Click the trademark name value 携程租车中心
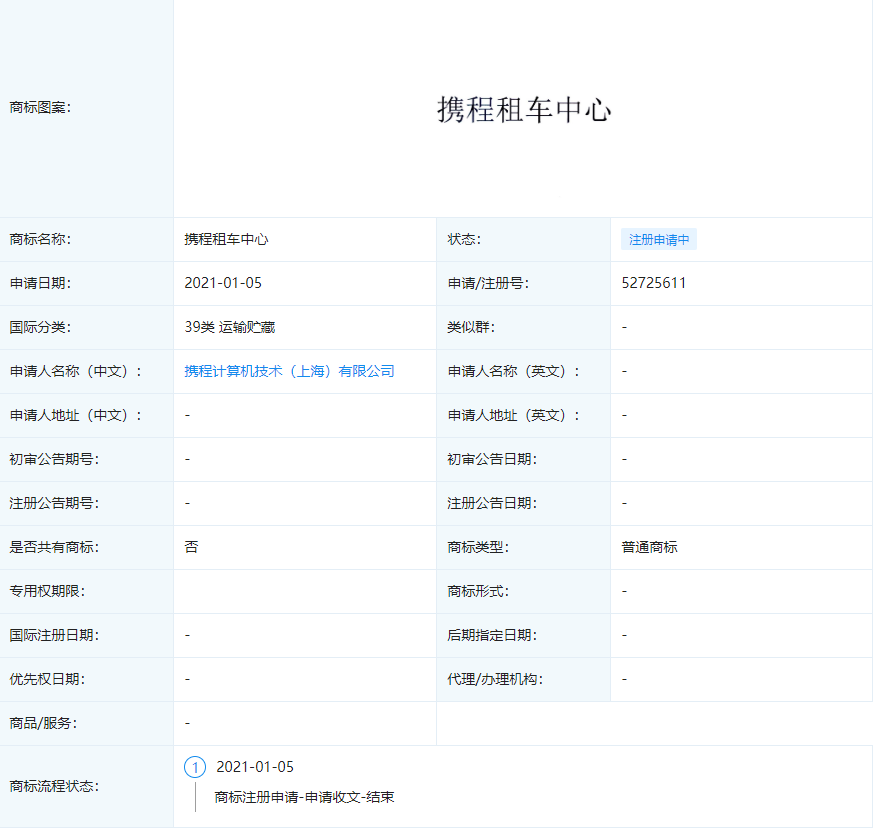 pyautogui.click(x=226, y=239)
